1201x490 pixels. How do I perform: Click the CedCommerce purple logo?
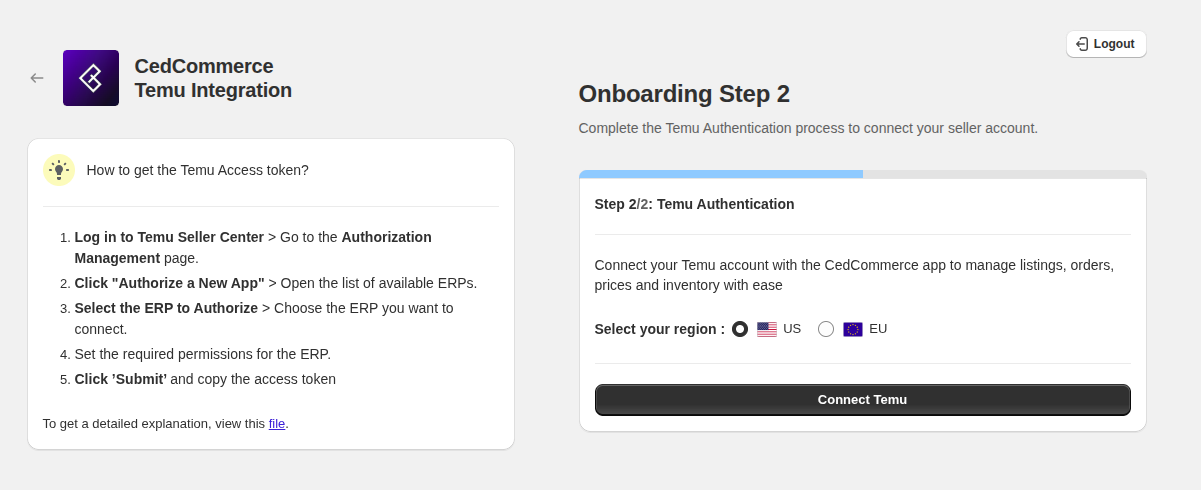coord(91,78)
